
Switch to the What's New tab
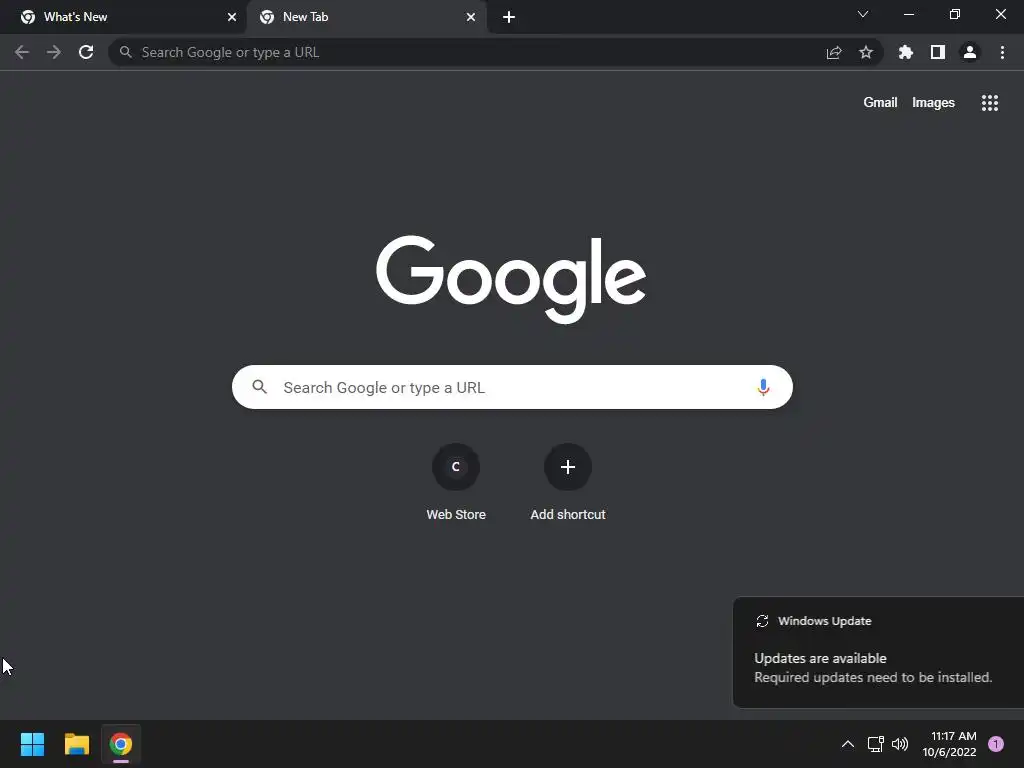tap(124, 17)
